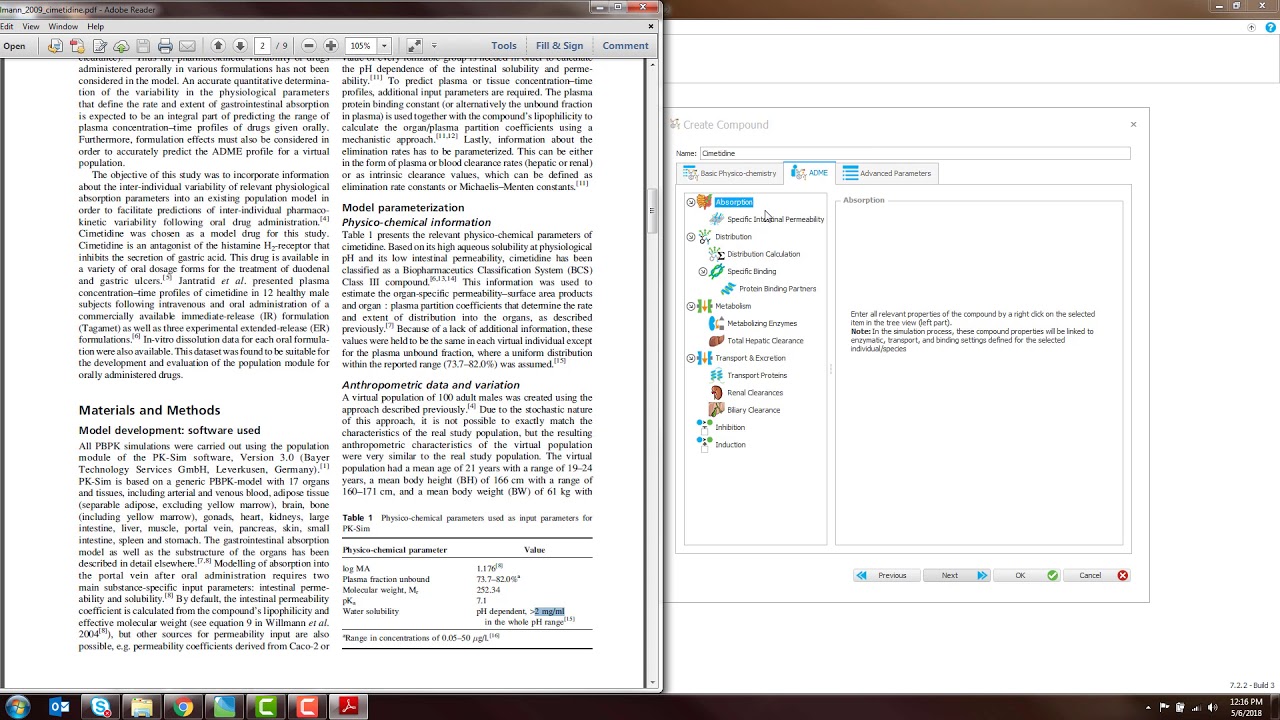Viewport: 1280px width, 720px height.
Task: Select Specific Binding in the ADME tree
Action: [751, 271]
